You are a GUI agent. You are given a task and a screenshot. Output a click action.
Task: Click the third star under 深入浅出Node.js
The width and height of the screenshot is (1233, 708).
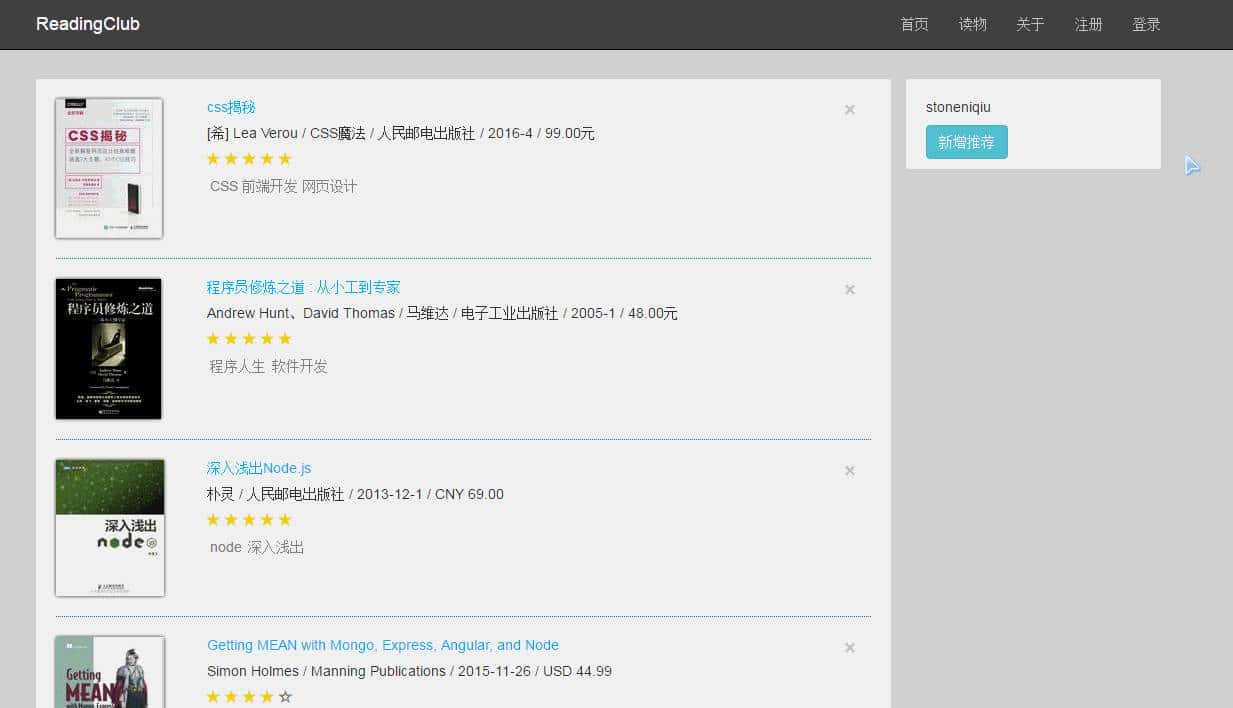248,519
